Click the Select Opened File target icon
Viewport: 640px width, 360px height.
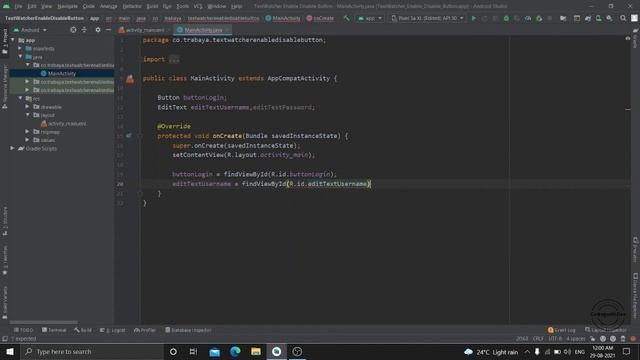point(73,30)
